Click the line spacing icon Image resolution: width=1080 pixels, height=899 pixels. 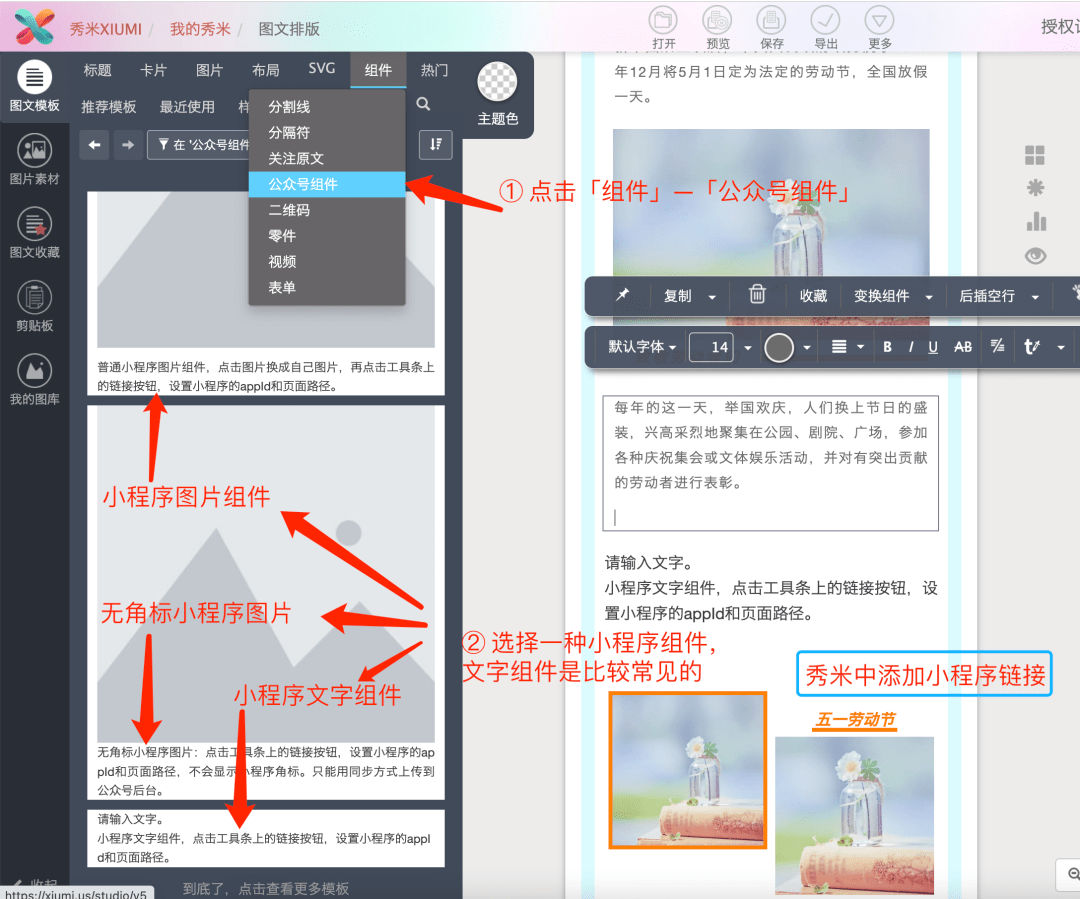(997, 347)
